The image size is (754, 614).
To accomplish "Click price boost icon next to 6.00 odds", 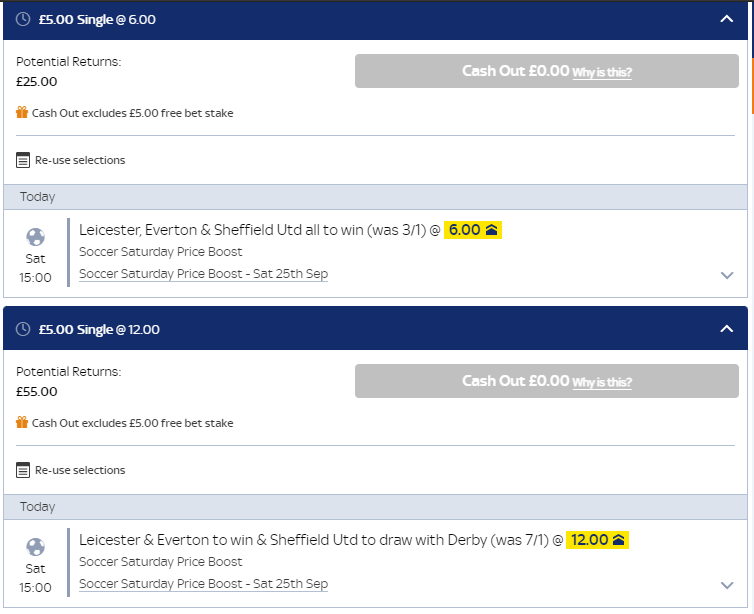I will pyautogui.click(x=491, y=230).
